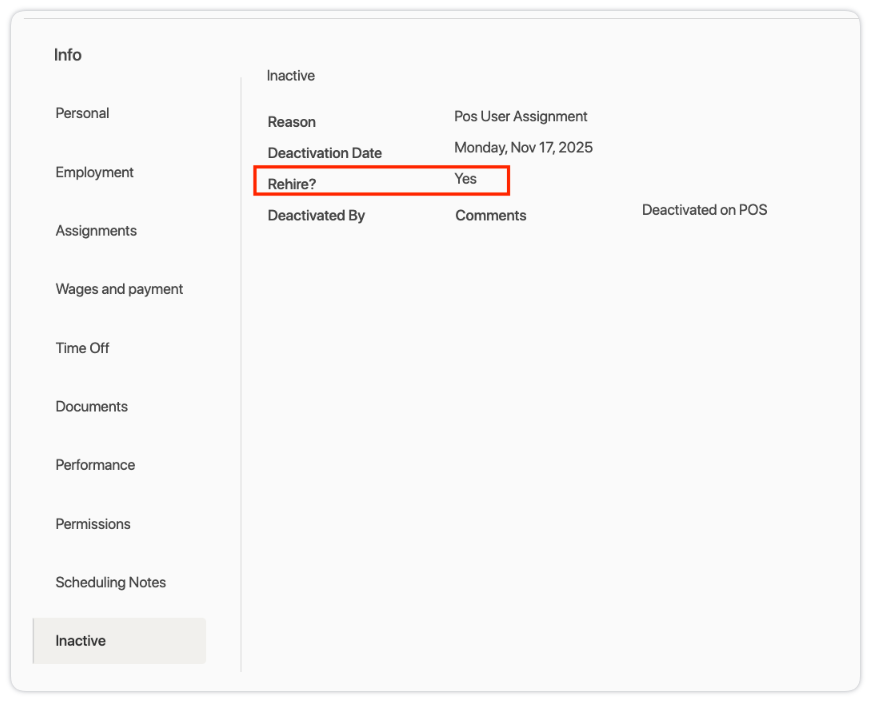Open the Personal tab in sidebar
871x702 pixels.
pos(83,113)
